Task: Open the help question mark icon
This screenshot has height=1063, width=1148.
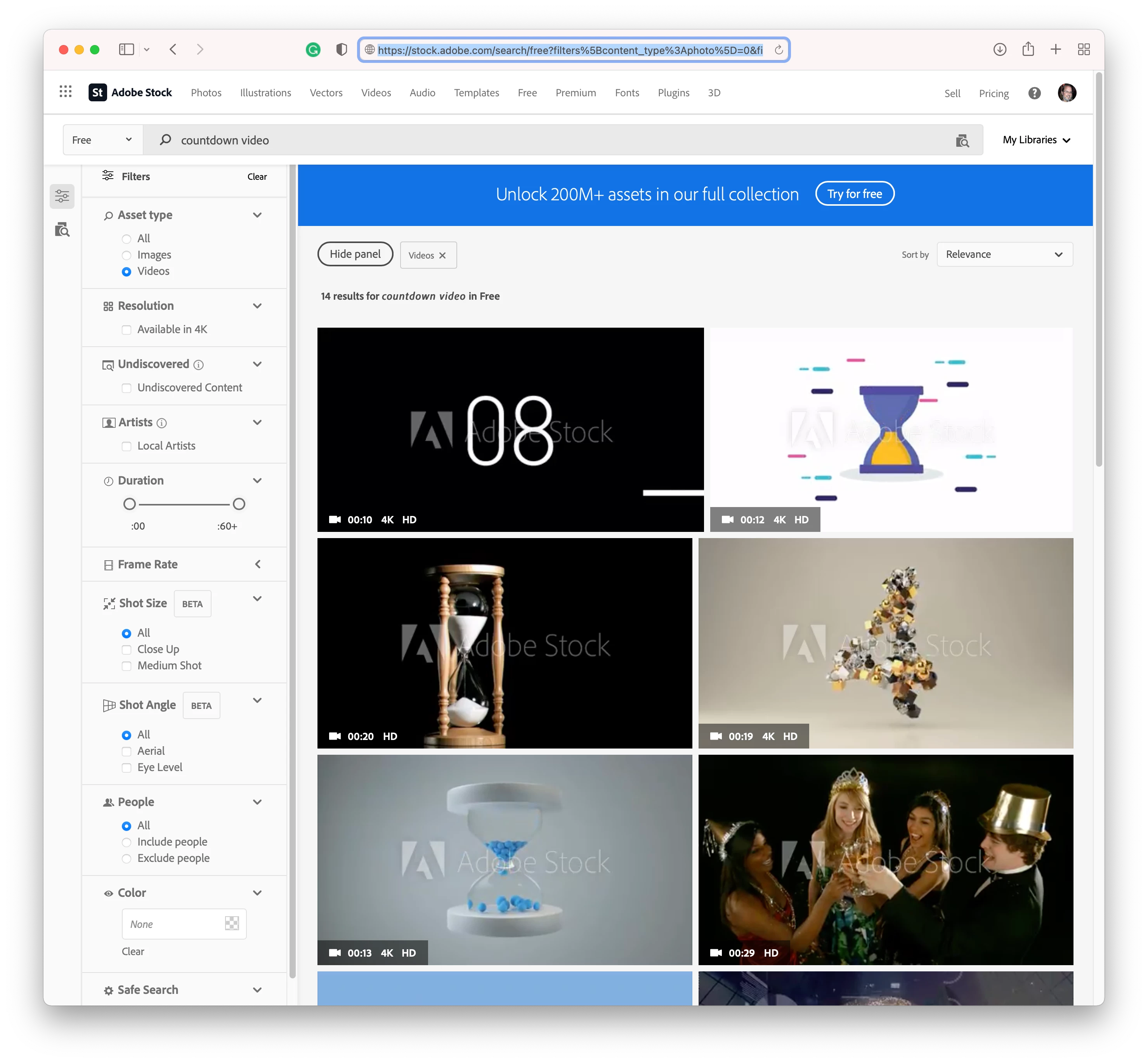Action: [1034, 93]
